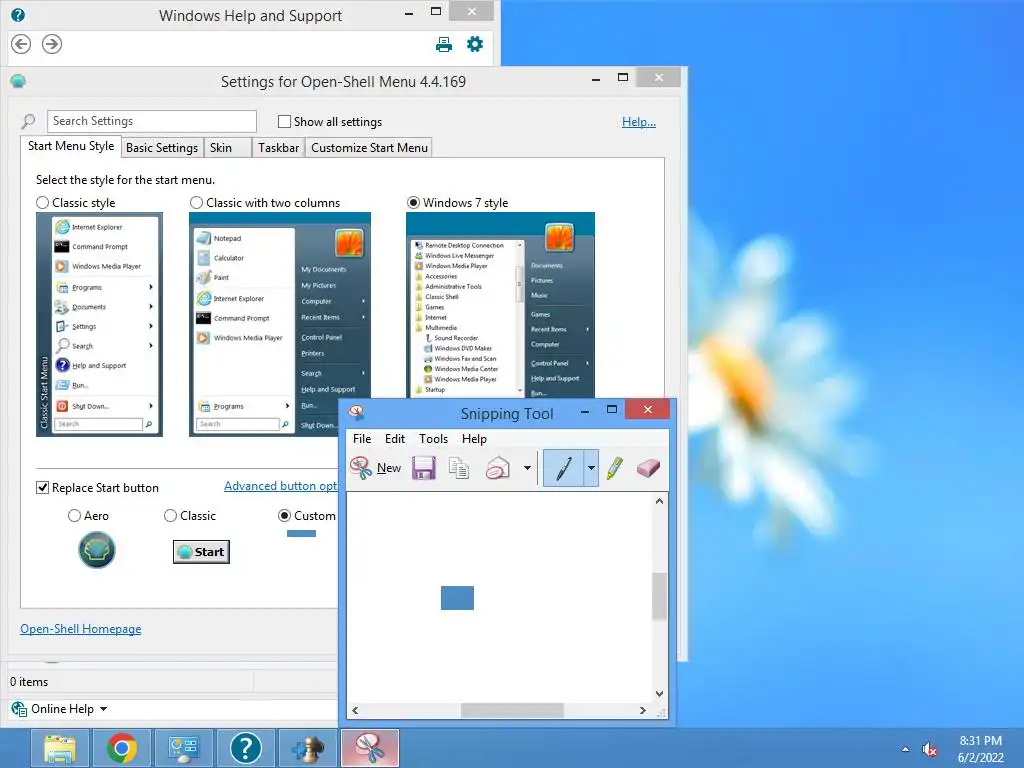Click the scroll right arrow in Snipping Tool

(643, 711)
